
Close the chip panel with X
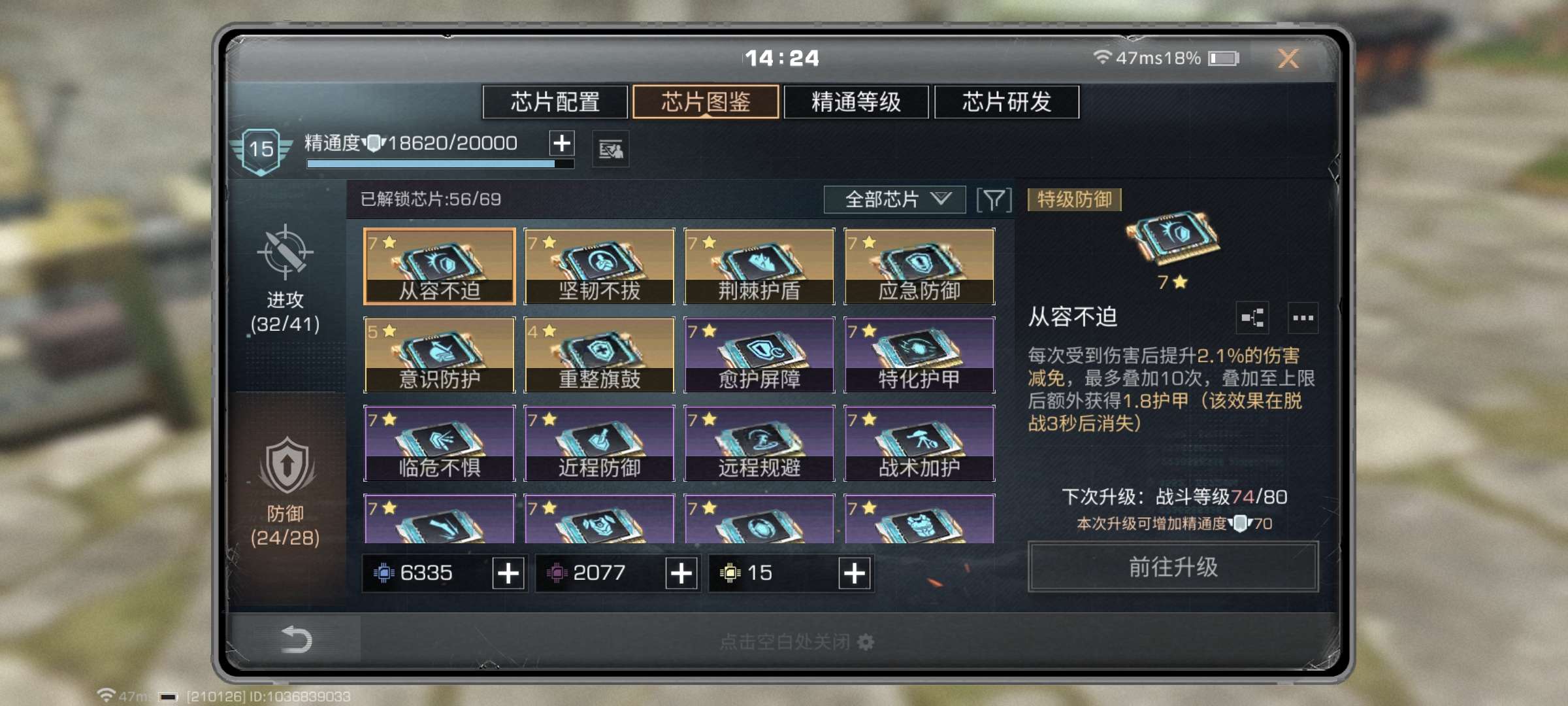pos(1288,59)
